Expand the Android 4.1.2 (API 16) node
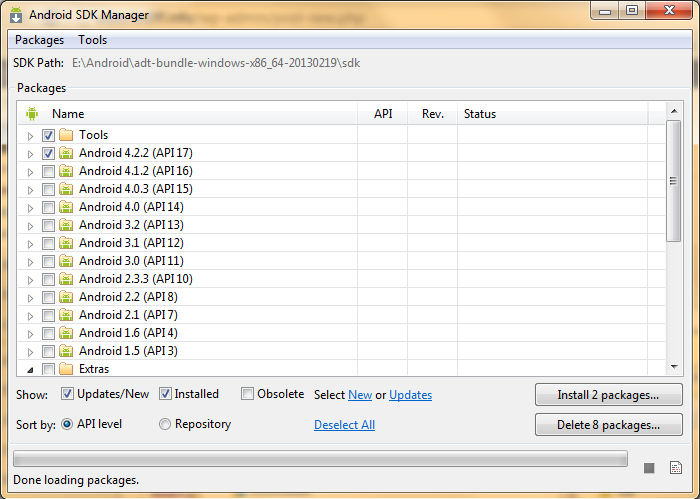Image resolution: width=700 pixels, height=499 pixels. point(30,172)
